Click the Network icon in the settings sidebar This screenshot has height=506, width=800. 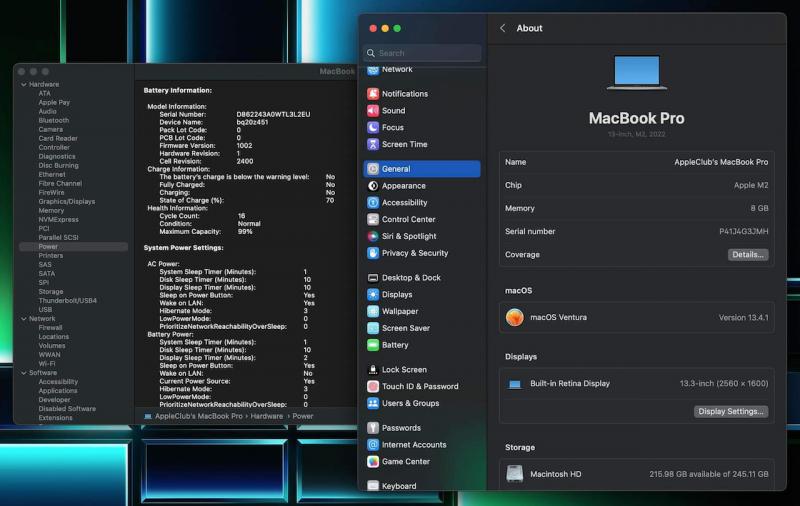pos(373,70)
